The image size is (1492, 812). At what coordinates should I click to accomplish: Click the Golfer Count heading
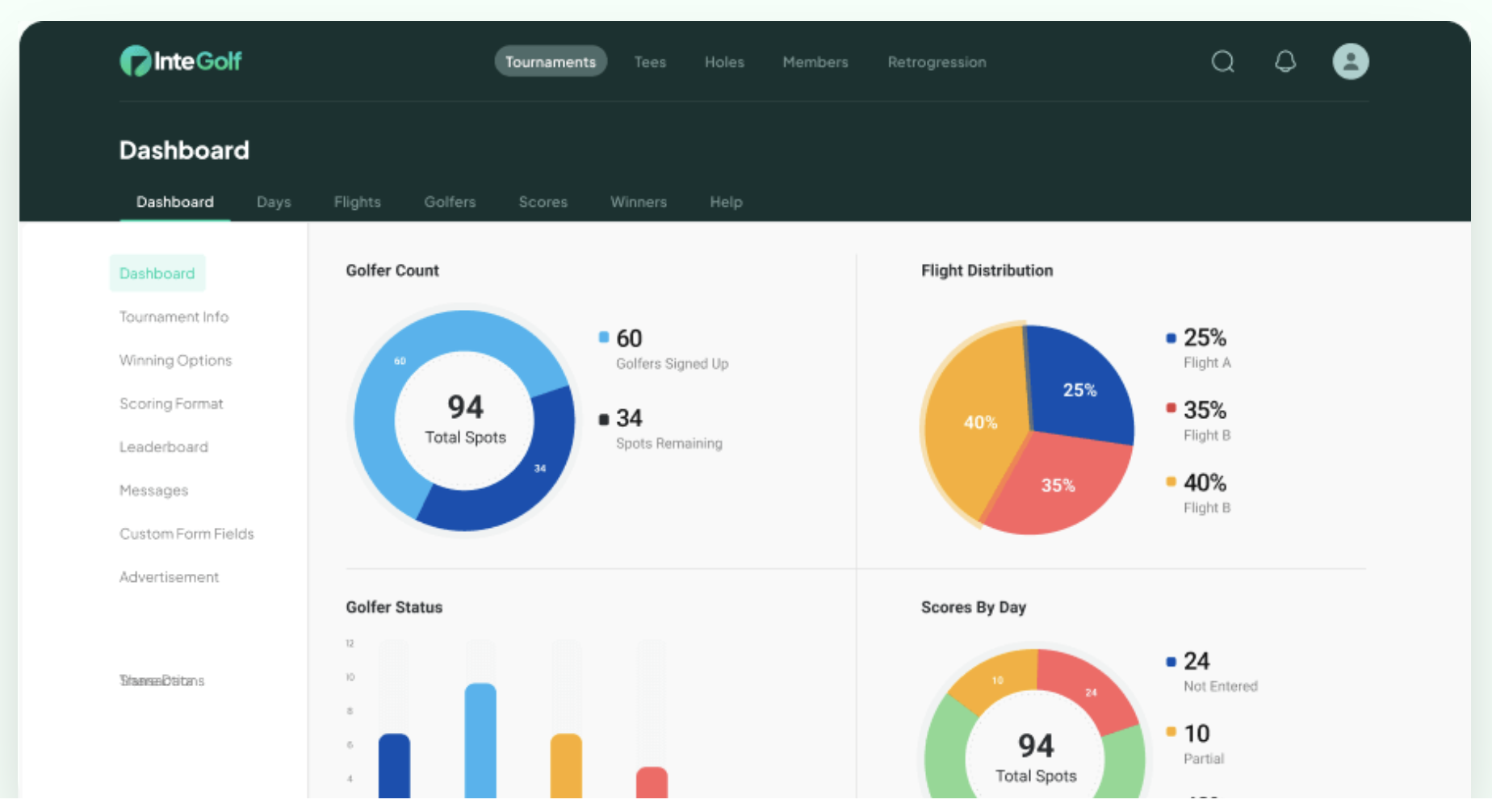click(x=392, y=270)
